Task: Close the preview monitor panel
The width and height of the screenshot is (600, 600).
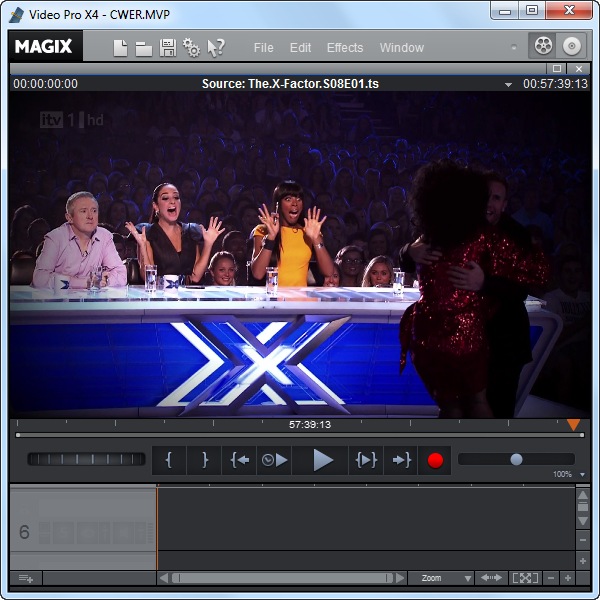Action: click(579, 69)
